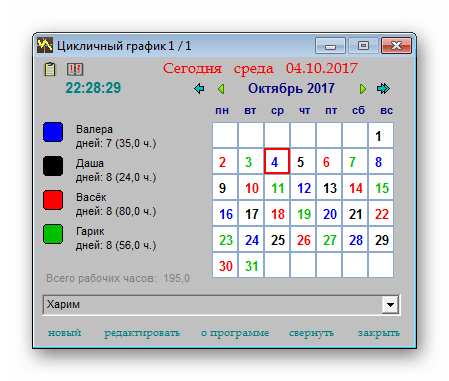Open the о программе link
Viewport: 449px width, 381px height.
pyautogui.click(x=235, y=333)
